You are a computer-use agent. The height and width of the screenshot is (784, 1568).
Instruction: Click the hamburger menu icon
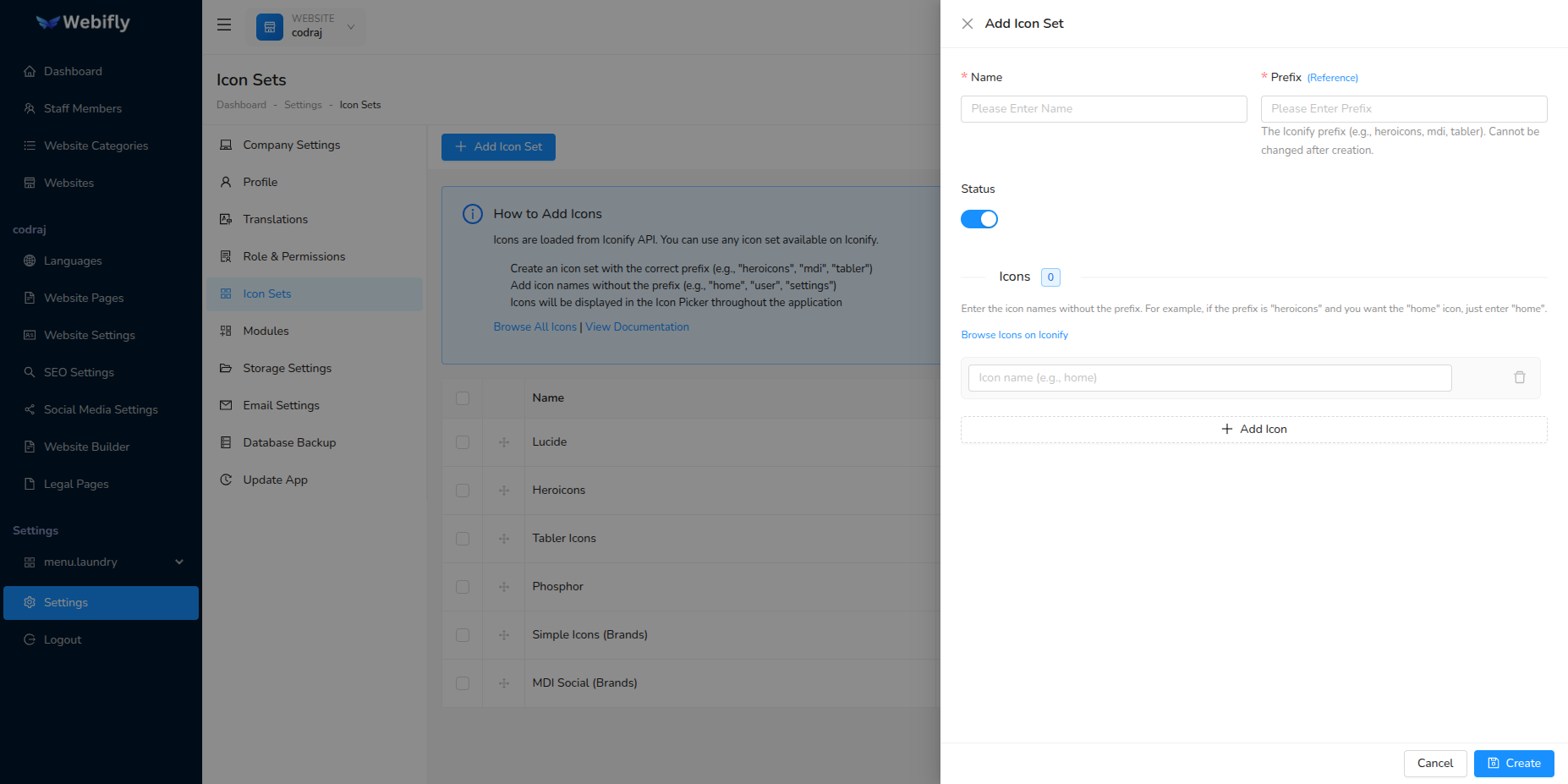(x=224, y=25)
